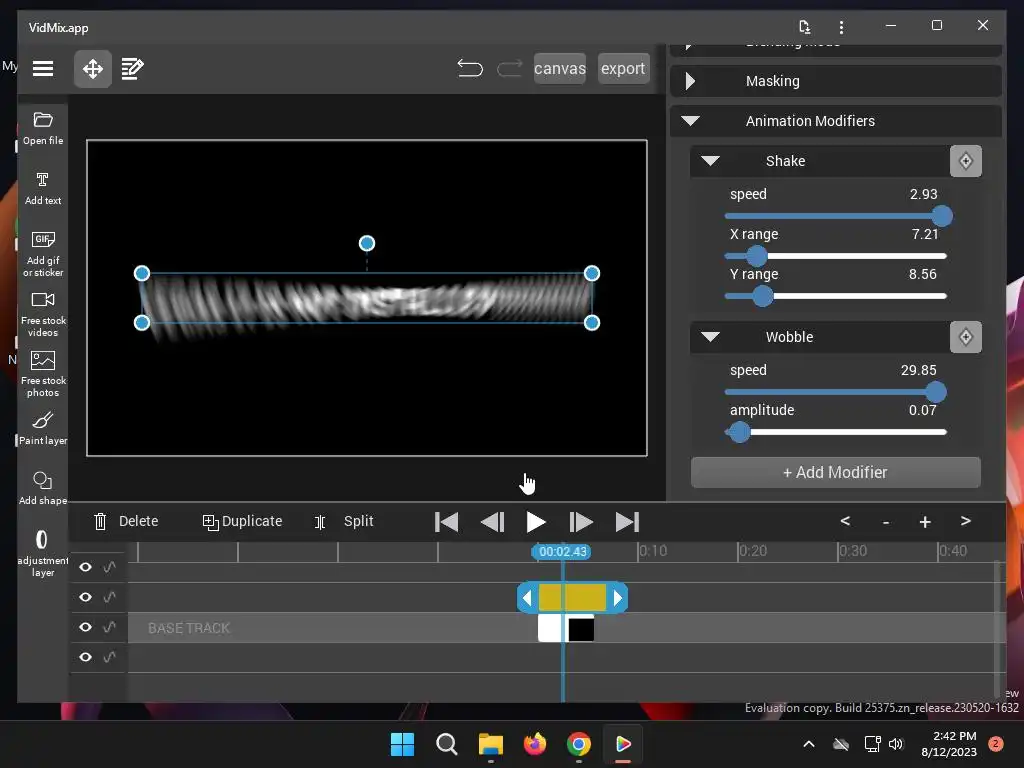Image resolution: width=1024 pixels, height=768 pixels.
Task: Click left trim handle of yellow clip
Action: 527,597
